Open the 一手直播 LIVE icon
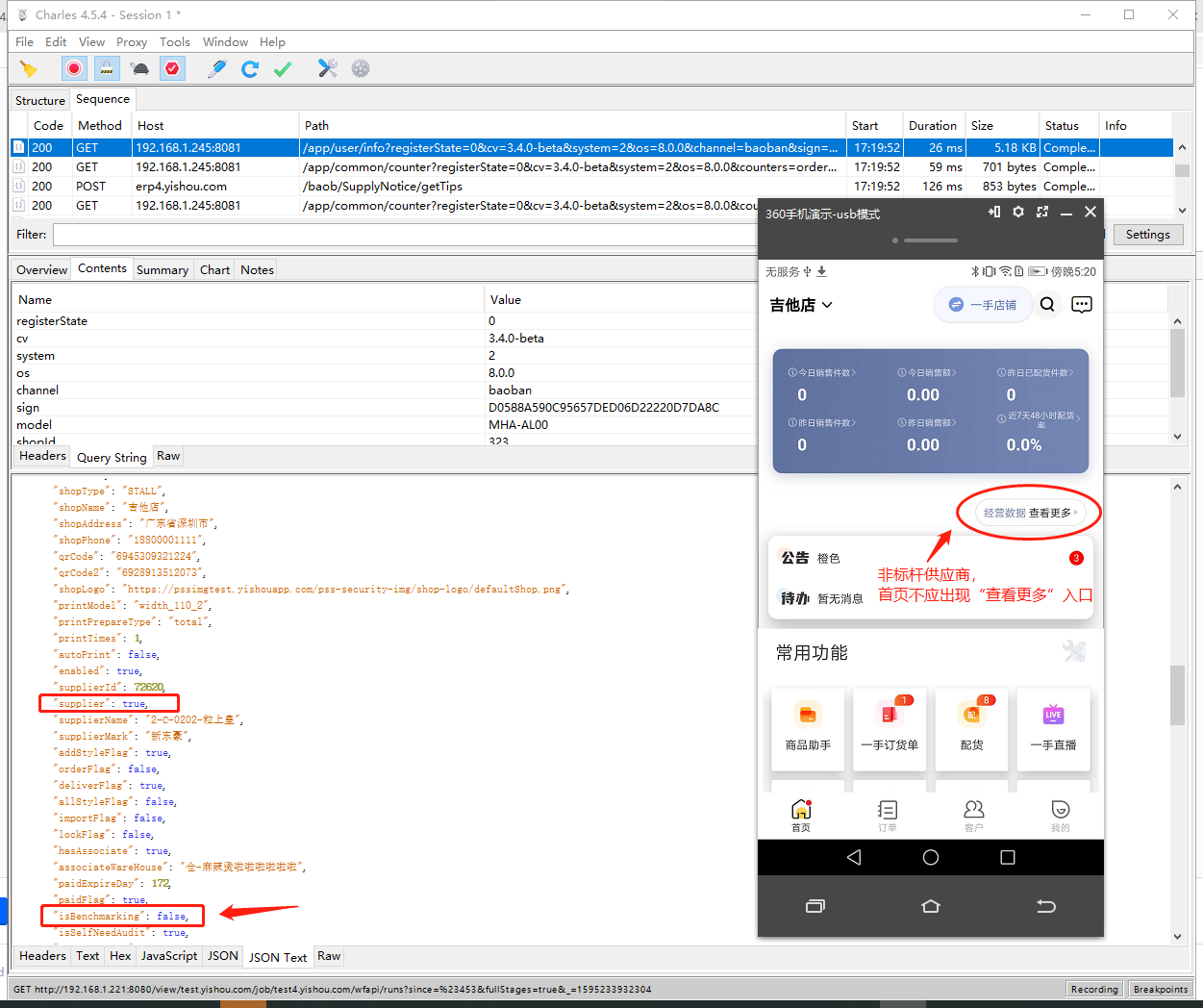This screenshot has width=1203, height=1008. pyautogui.click(x=1053, y=728)
